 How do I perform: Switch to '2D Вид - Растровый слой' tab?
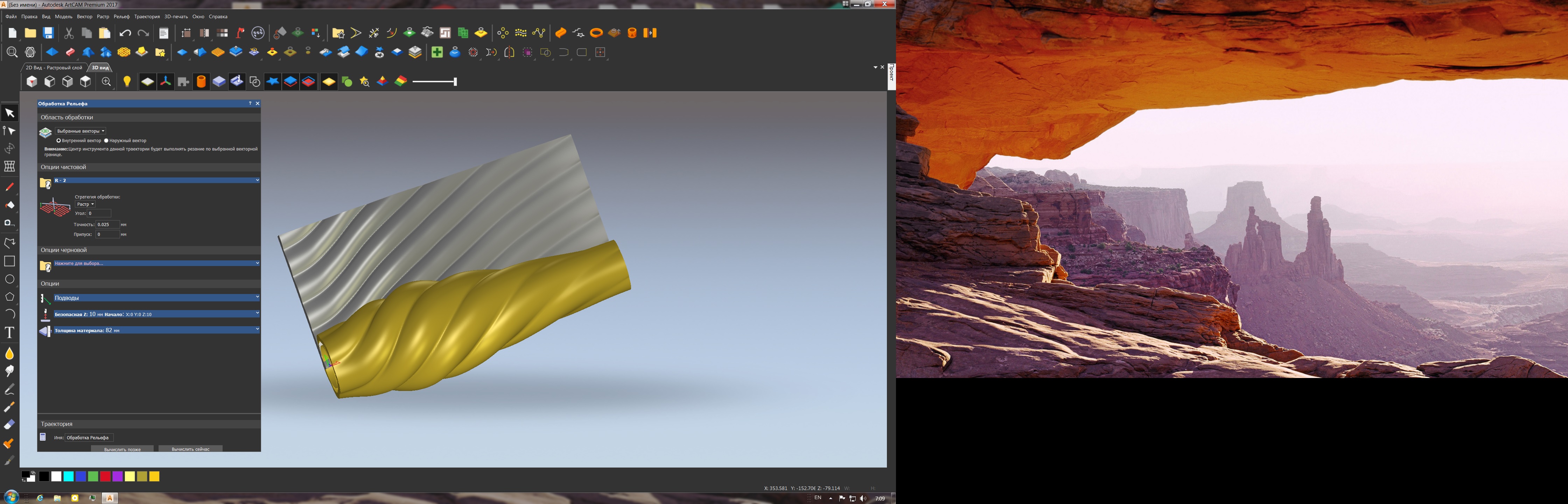[54, 68]
